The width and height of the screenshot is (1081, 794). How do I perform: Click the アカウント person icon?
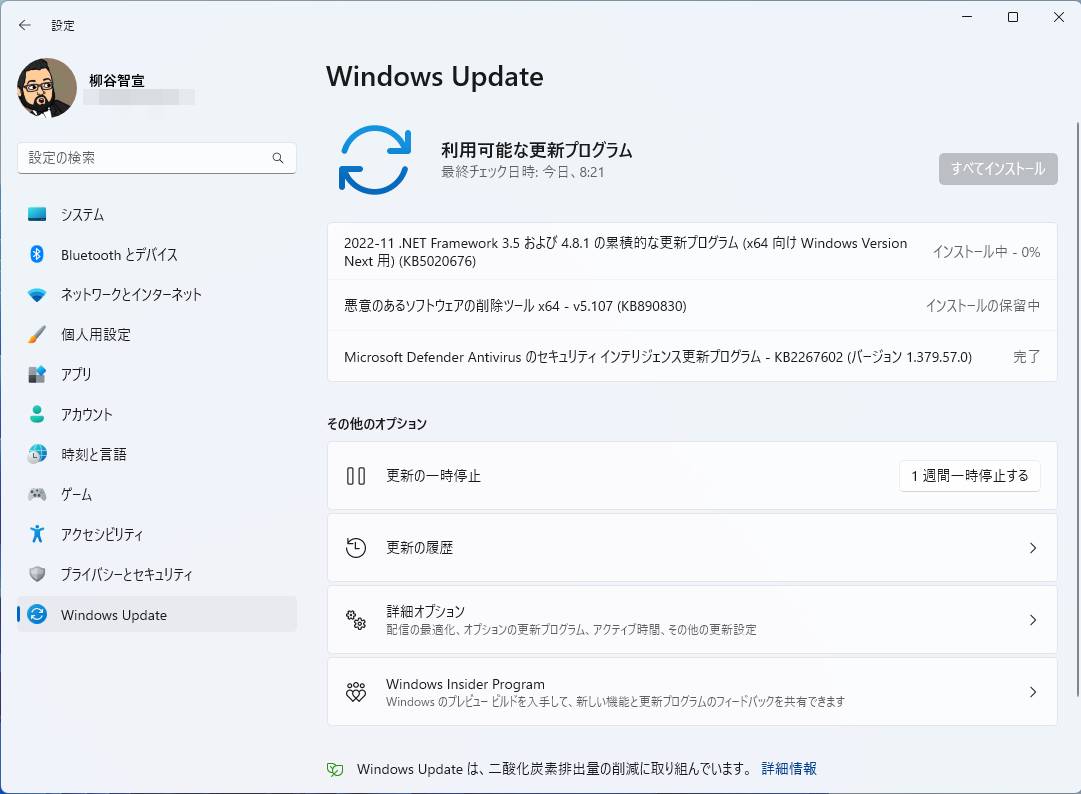(37, 414)
